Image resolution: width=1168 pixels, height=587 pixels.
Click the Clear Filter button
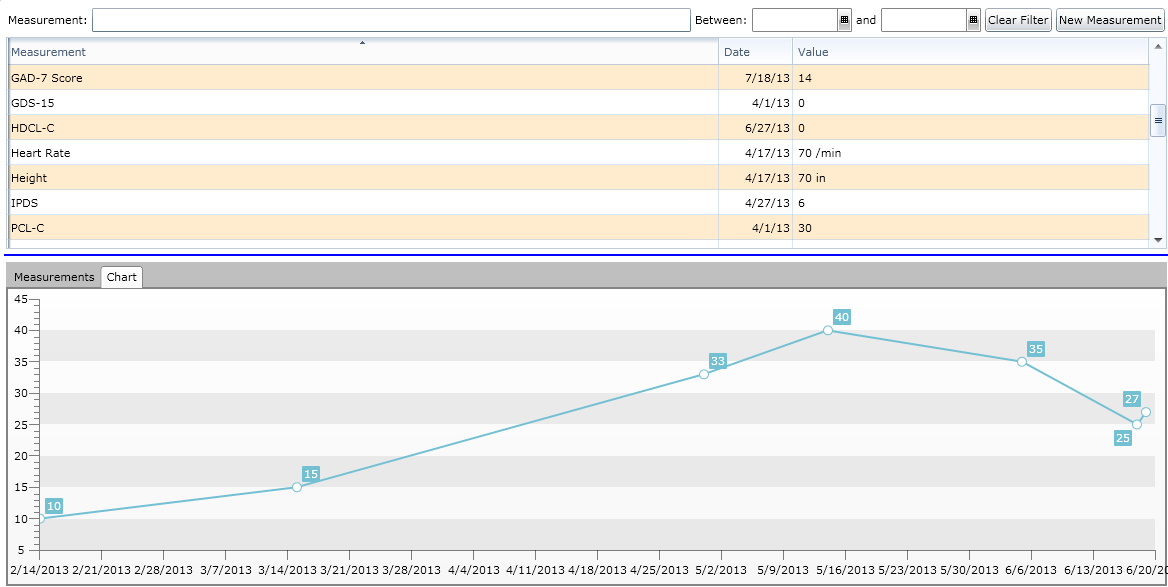click(x=1018, y=20)
